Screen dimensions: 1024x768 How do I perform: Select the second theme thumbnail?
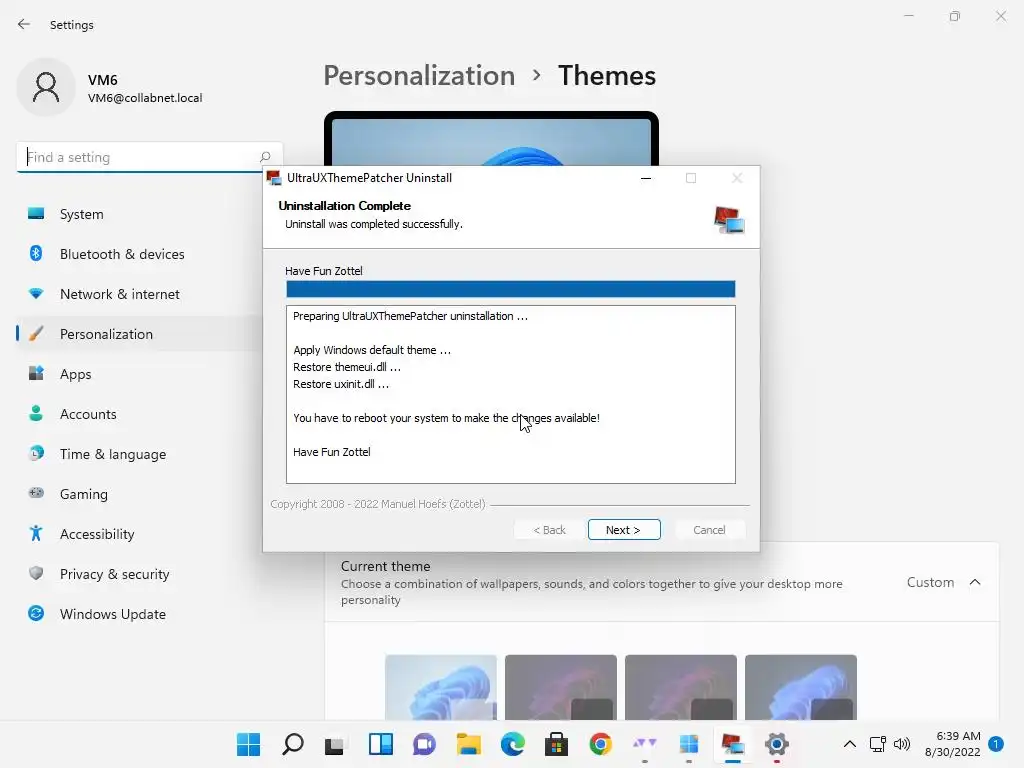561,687
